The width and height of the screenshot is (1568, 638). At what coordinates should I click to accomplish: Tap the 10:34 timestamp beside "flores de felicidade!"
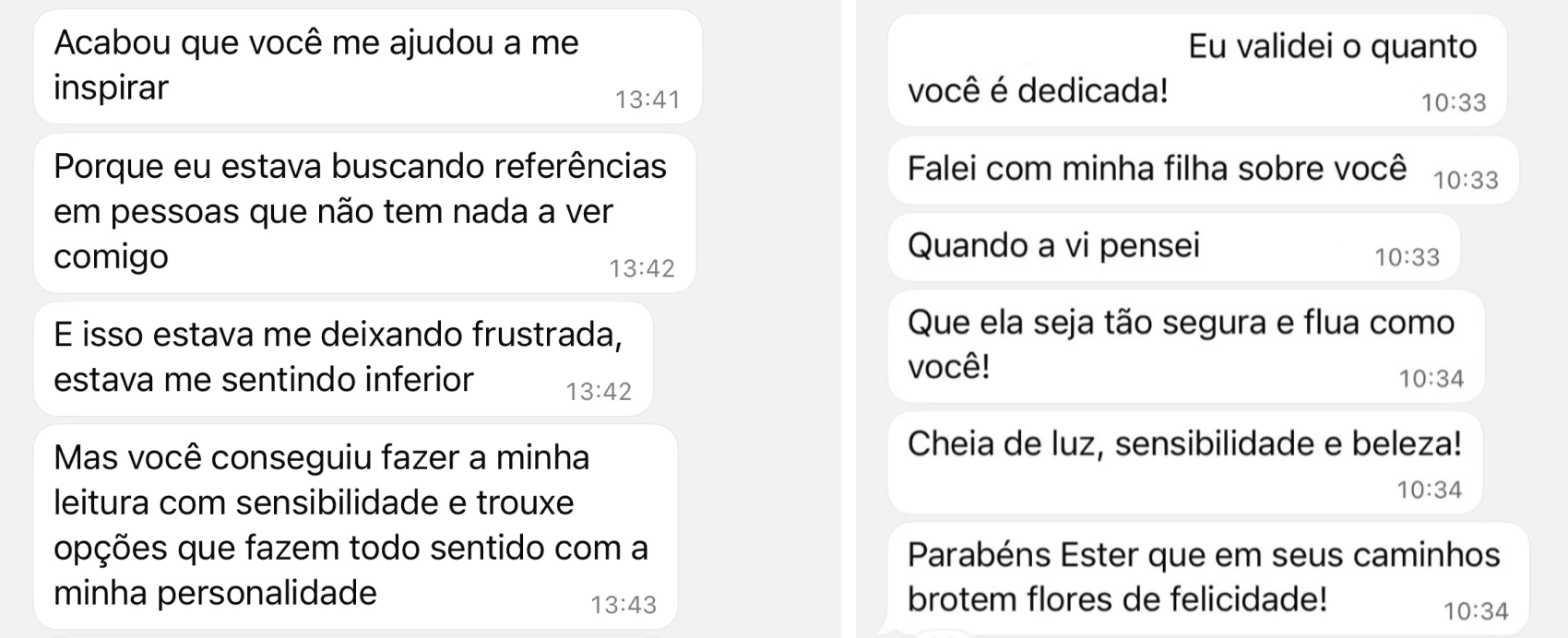click(x=1476, y=610)
